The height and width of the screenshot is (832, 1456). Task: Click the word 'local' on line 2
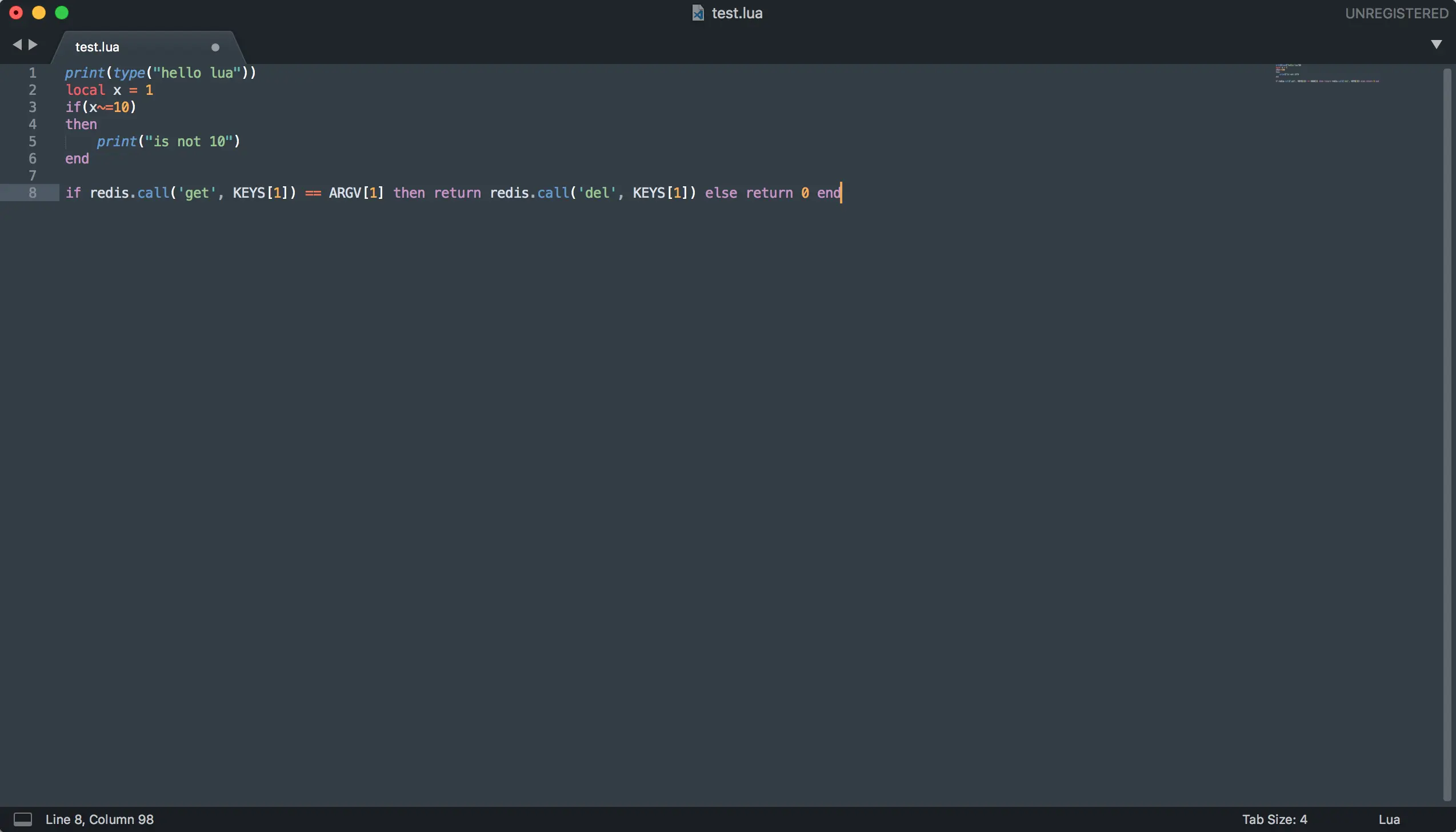(x=85, y=90)
